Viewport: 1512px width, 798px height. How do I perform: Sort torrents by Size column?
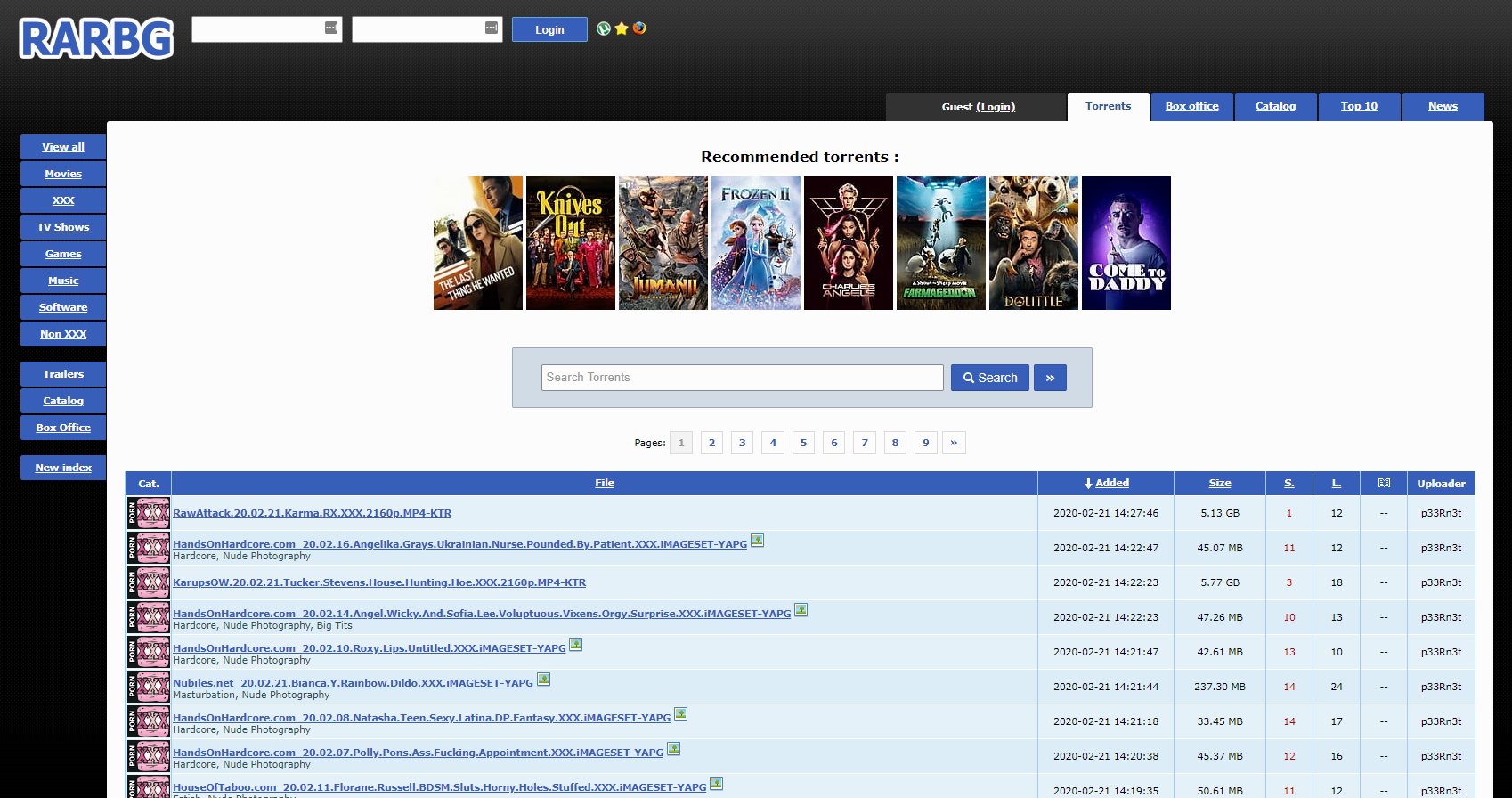(x=1220, y=483)
